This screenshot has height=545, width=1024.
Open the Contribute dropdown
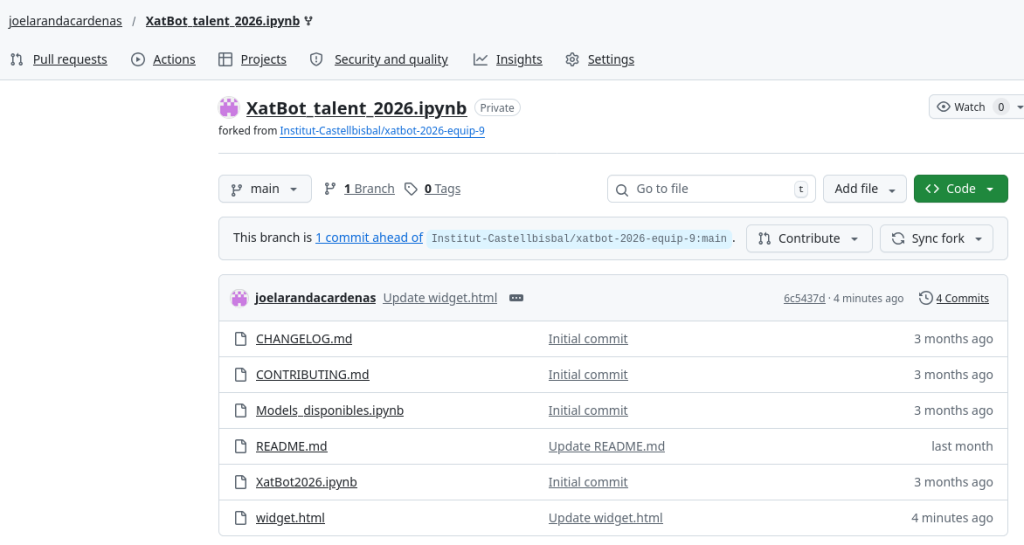(808, 238)
